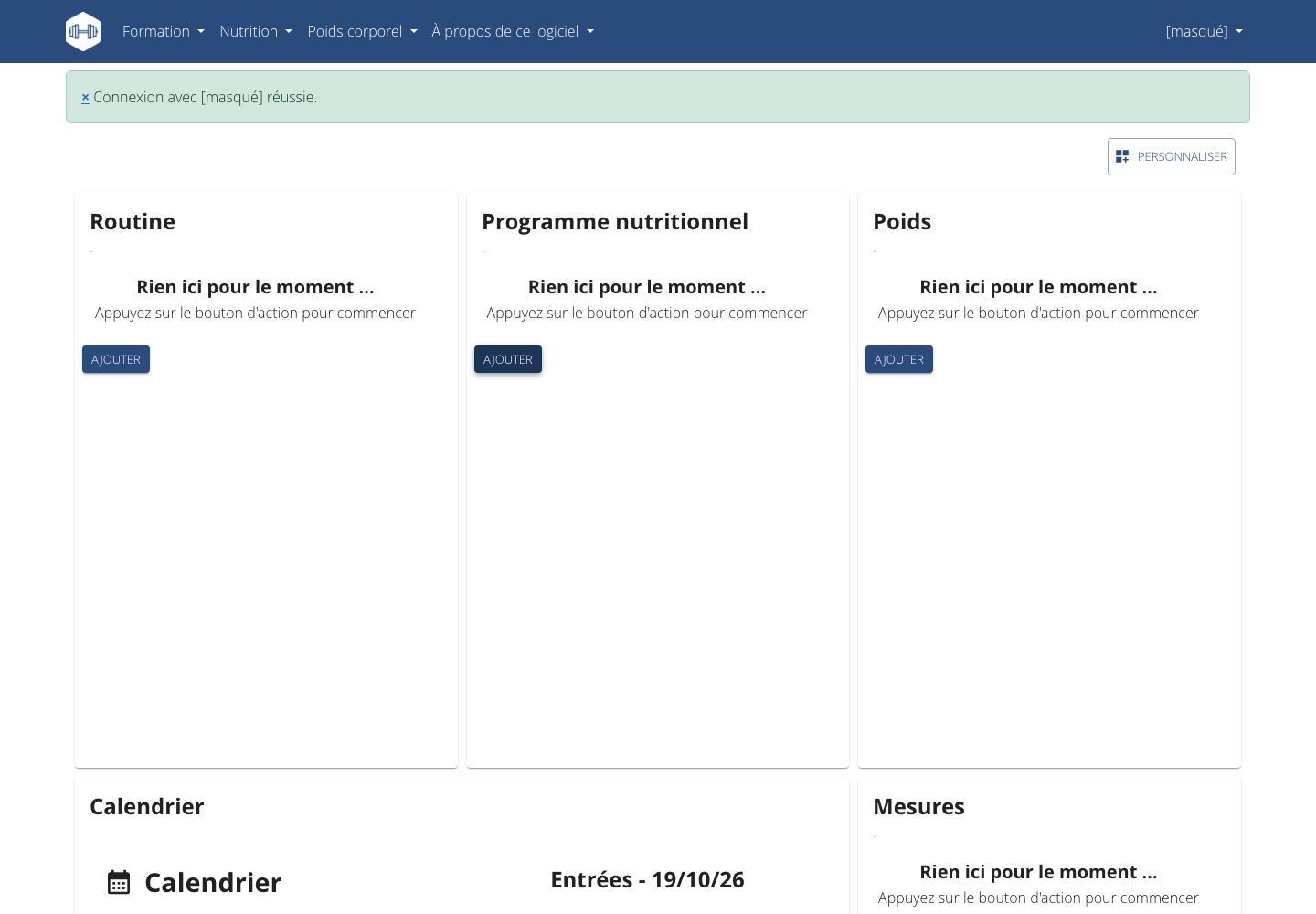Open the Formation dropdown menu
Image resolution: width=1316 pixels, height=914 pixels.
pos(164,31)
